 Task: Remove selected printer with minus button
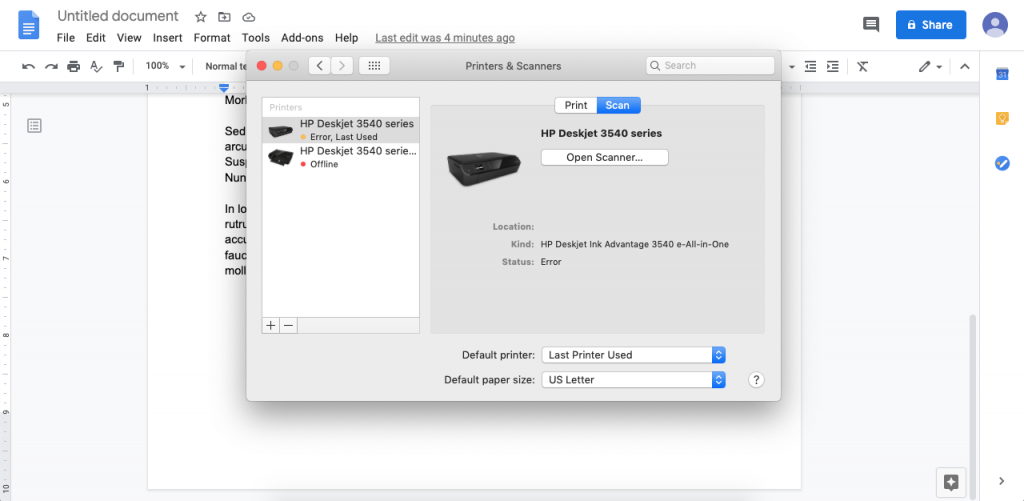coord(289,325)
